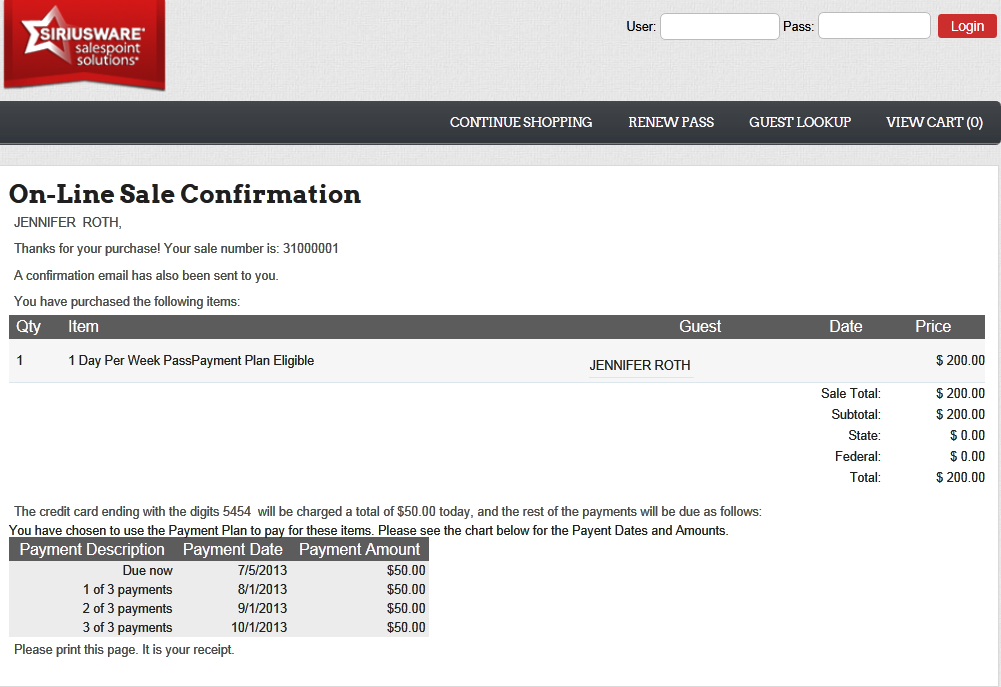Image resolution: width=1001 pixels, height=687 pixels.
Task: Select the CONTINUE SHOPPING menu item
Action: 520,122
